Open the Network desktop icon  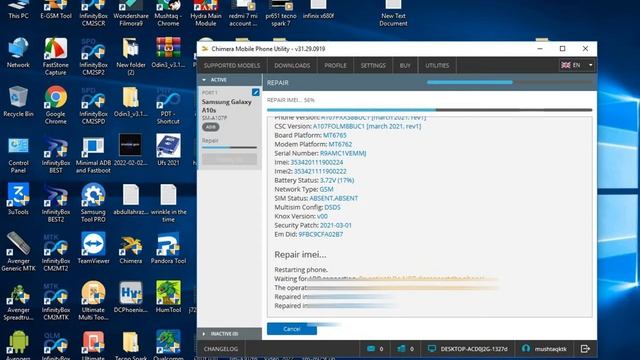point(18,53)
